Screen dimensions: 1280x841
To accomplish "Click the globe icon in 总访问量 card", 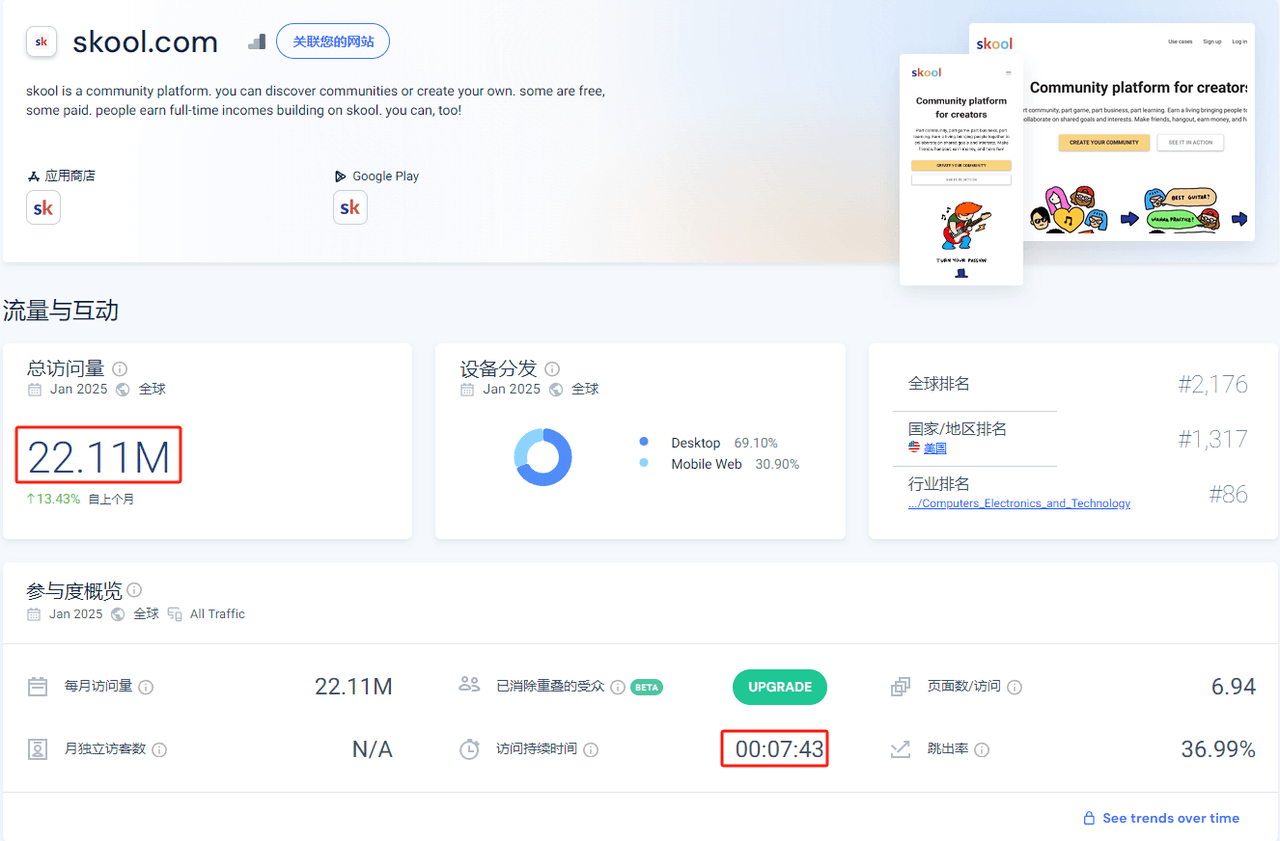I will [123, 390].
